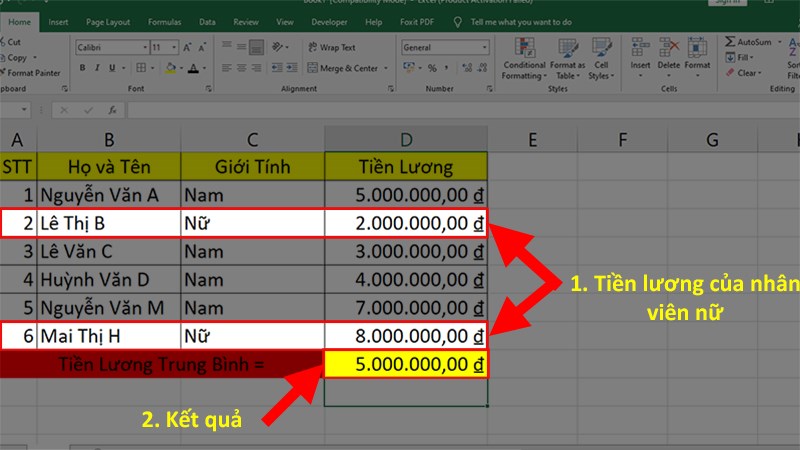Open the Data tab
This screenshot has height=450, width=800.
click(207, 22)
